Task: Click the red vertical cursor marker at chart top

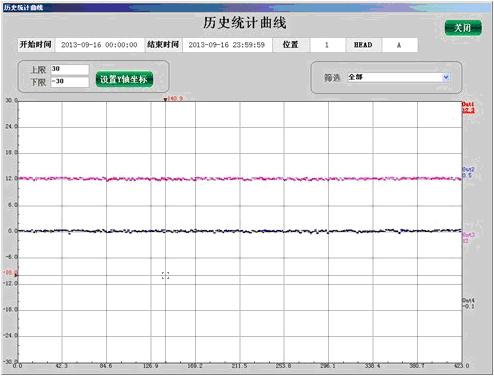Action: 165,99
